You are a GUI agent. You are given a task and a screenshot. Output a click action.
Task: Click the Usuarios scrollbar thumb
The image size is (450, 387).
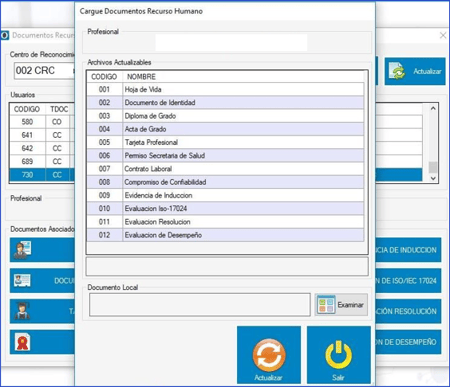(433, 167)
